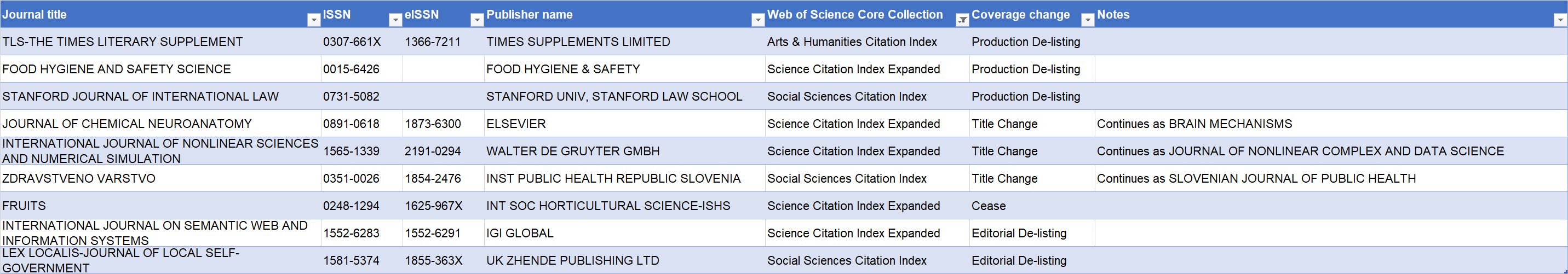
Task: Select the FRUITS journal title cell
Action: [x=160, y=205]
